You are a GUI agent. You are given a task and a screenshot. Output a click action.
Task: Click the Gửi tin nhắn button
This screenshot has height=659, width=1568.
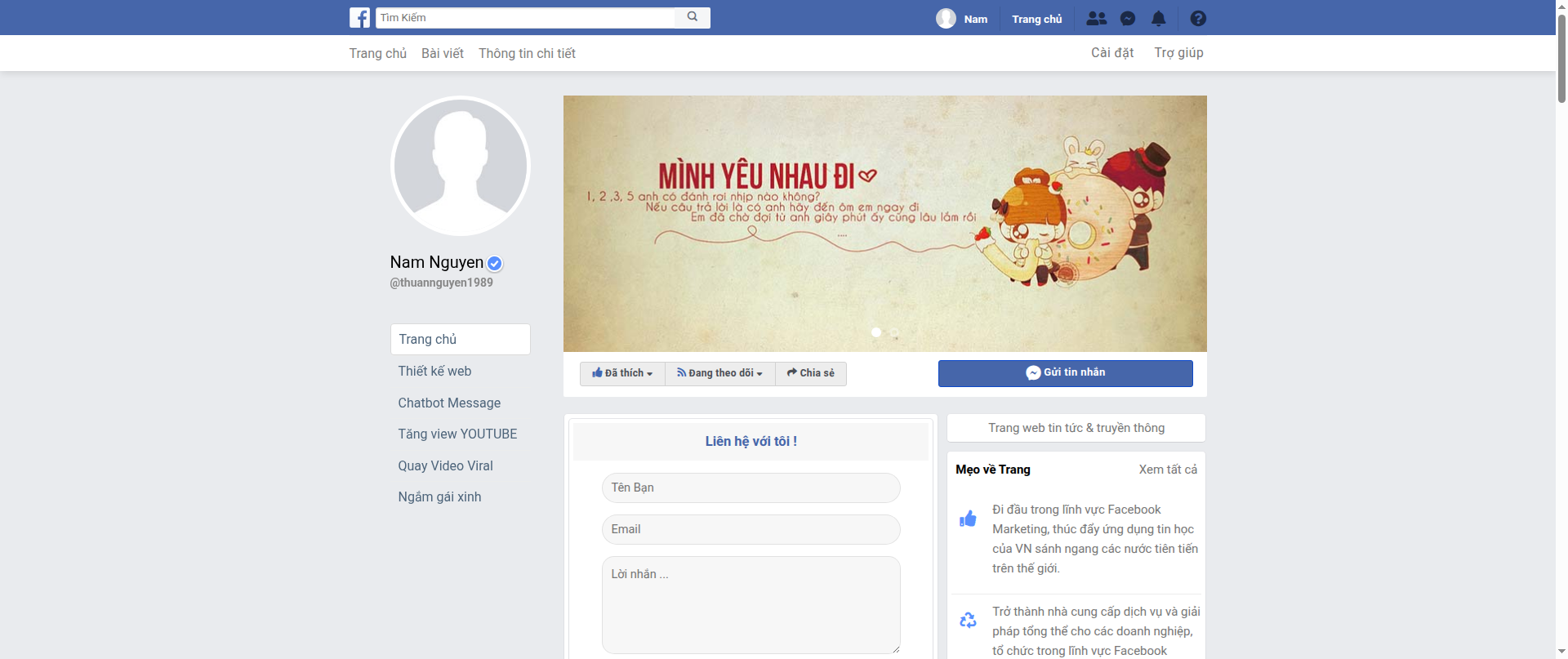[x=1065, y=373]
